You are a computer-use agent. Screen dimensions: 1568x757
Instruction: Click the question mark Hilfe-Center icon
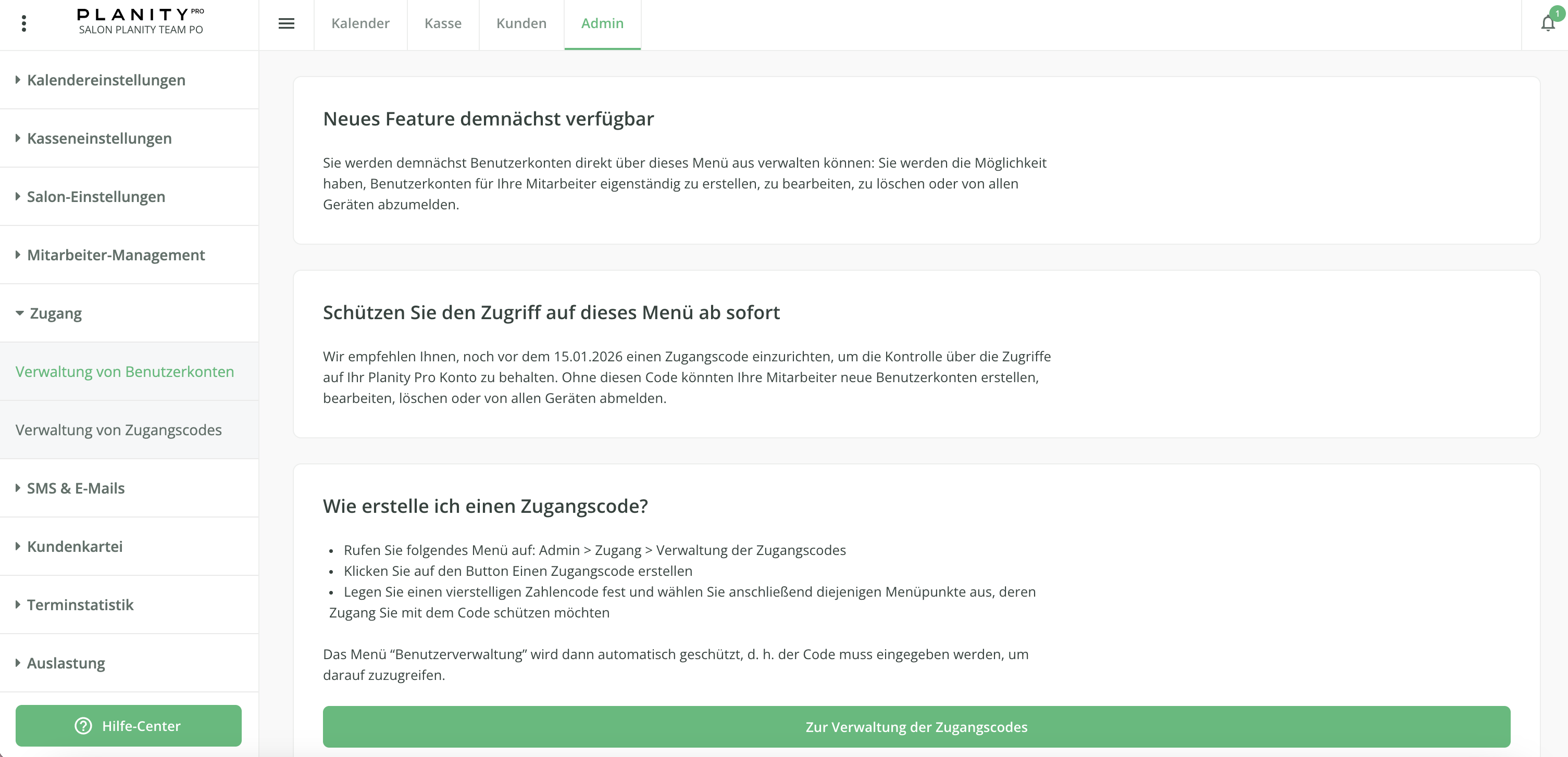point(83,725)
